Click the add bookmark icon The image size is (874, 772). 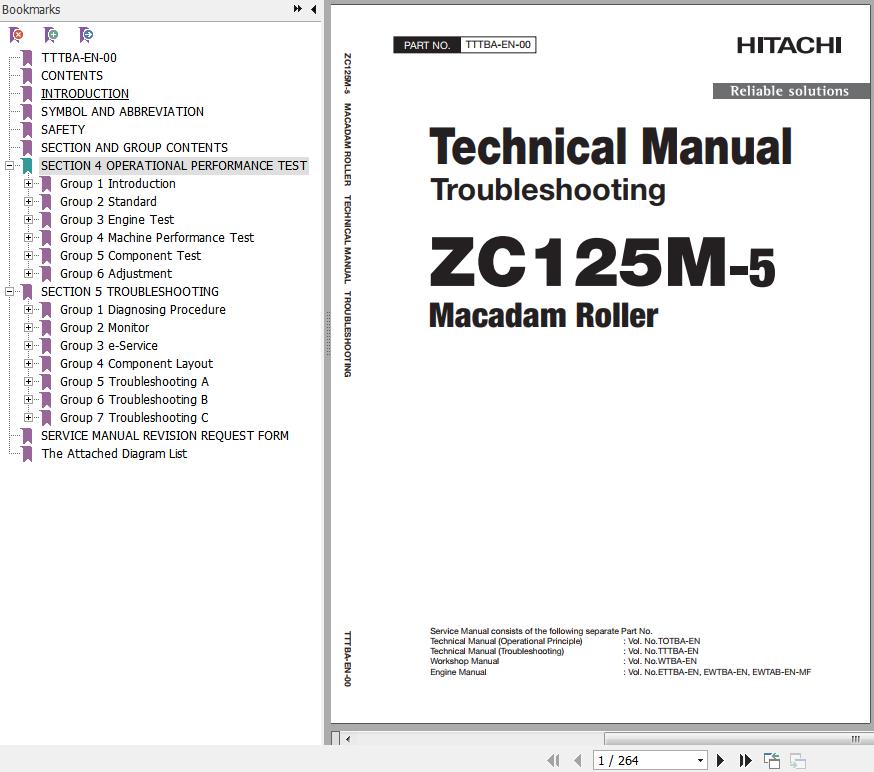[x=51, y=35]
